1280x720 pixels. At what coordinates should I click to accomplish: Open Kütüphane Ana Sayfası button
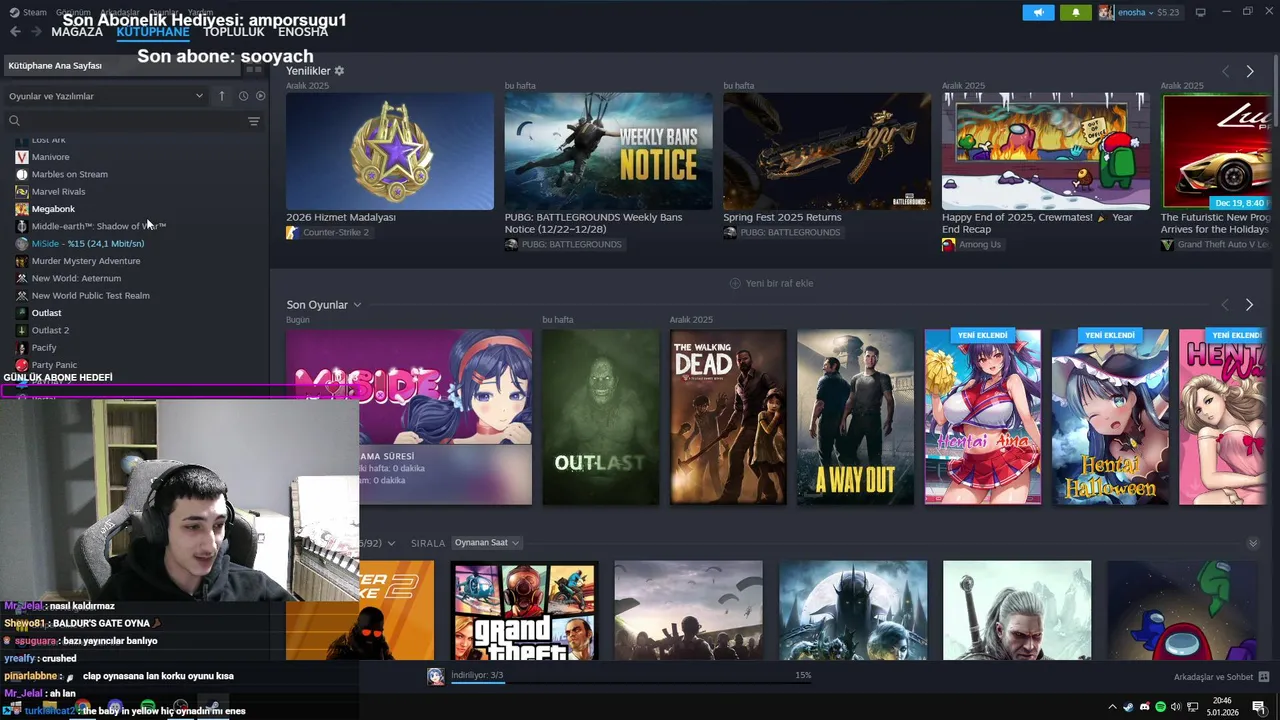pyautogui.click(x=122, y=66)
